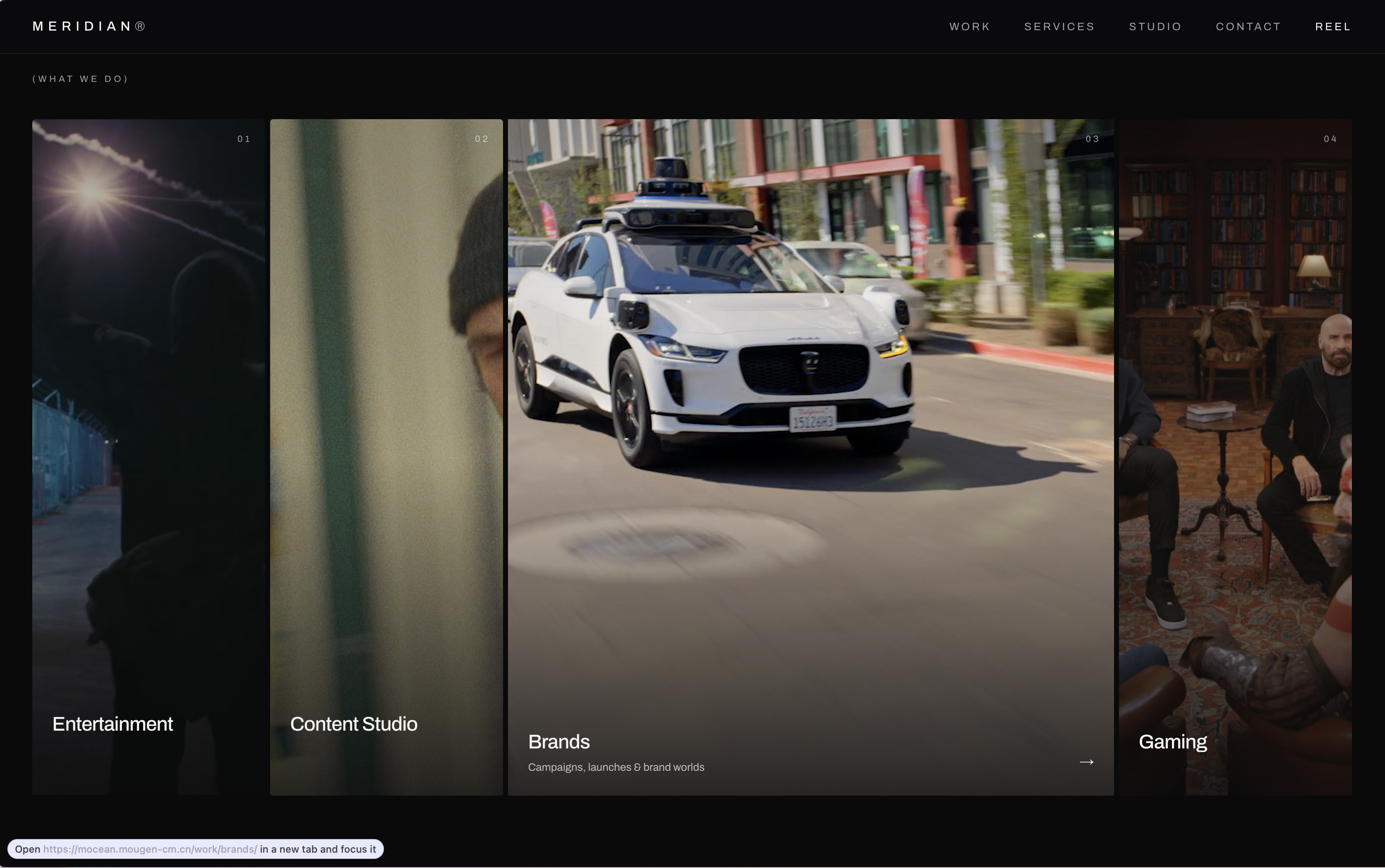Screen dimensions: 1385x868
Task: Click the brands URL in the status tooltip
Action: [150, 849]
